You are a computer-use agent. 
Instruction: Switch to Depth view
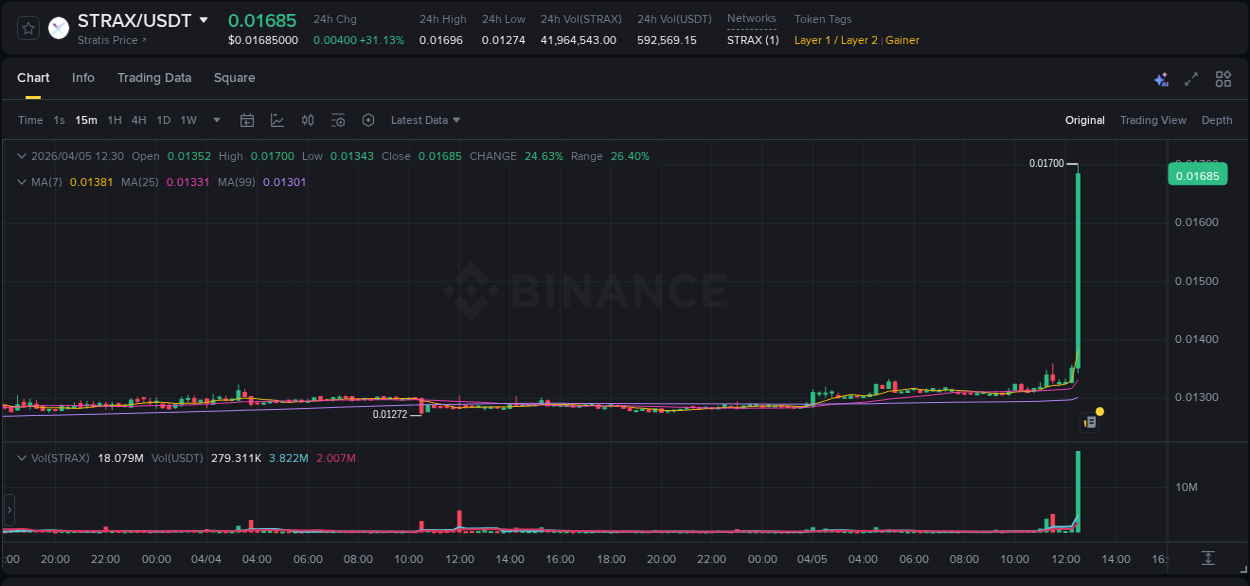click(1216, 119)
